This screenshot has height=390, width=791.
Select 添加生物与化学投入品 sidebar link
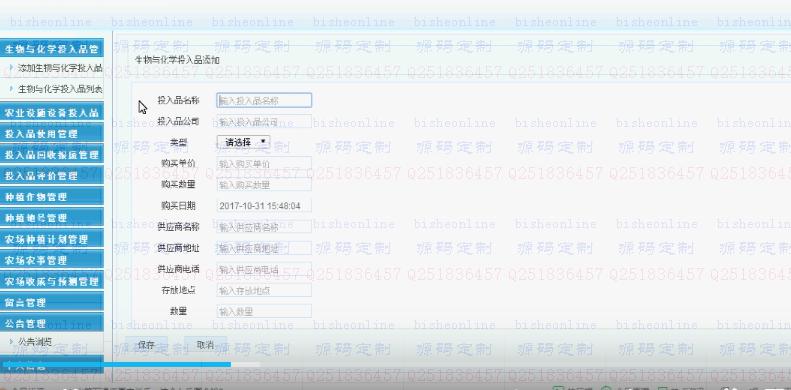coord(60,68)
